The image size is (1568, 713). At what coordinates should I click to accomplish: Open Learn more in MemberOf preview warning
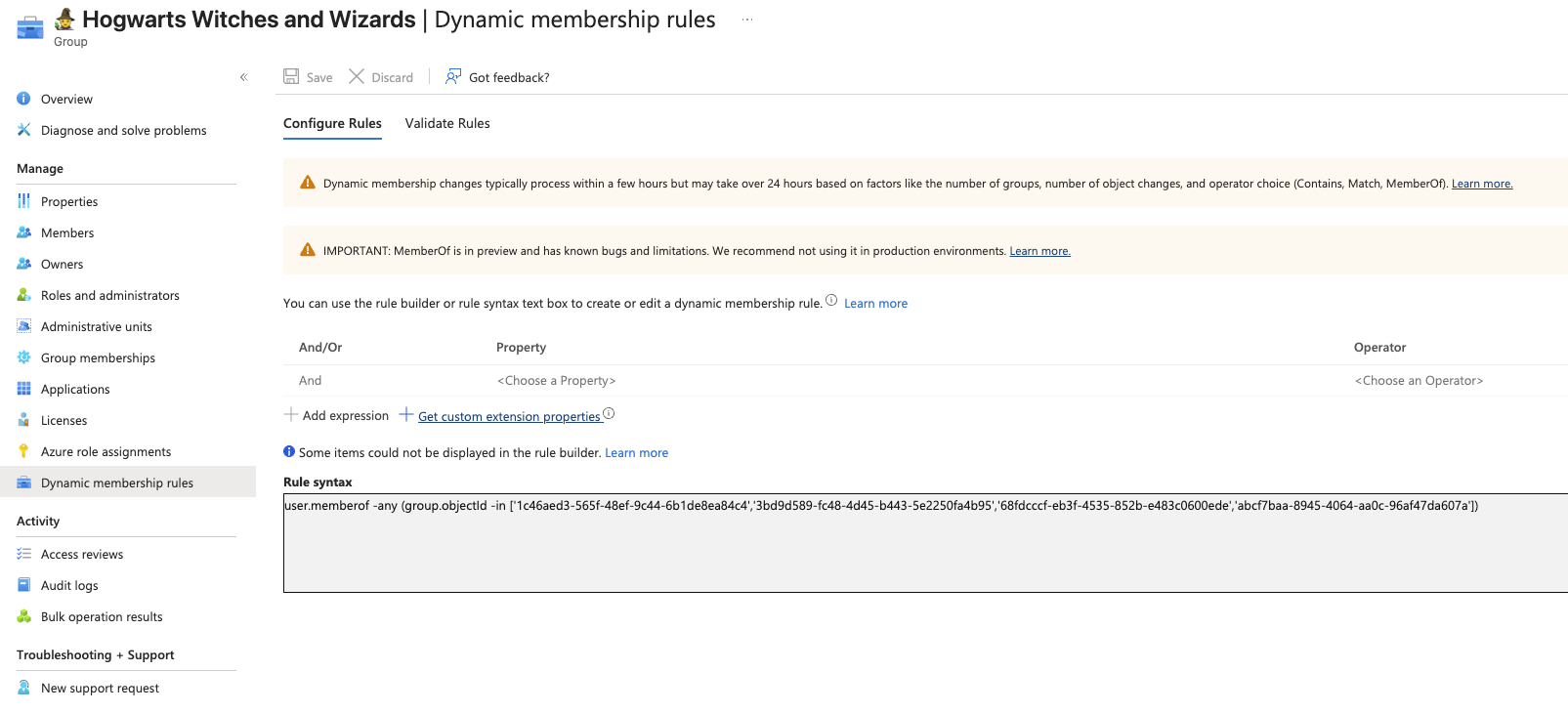1039,251
